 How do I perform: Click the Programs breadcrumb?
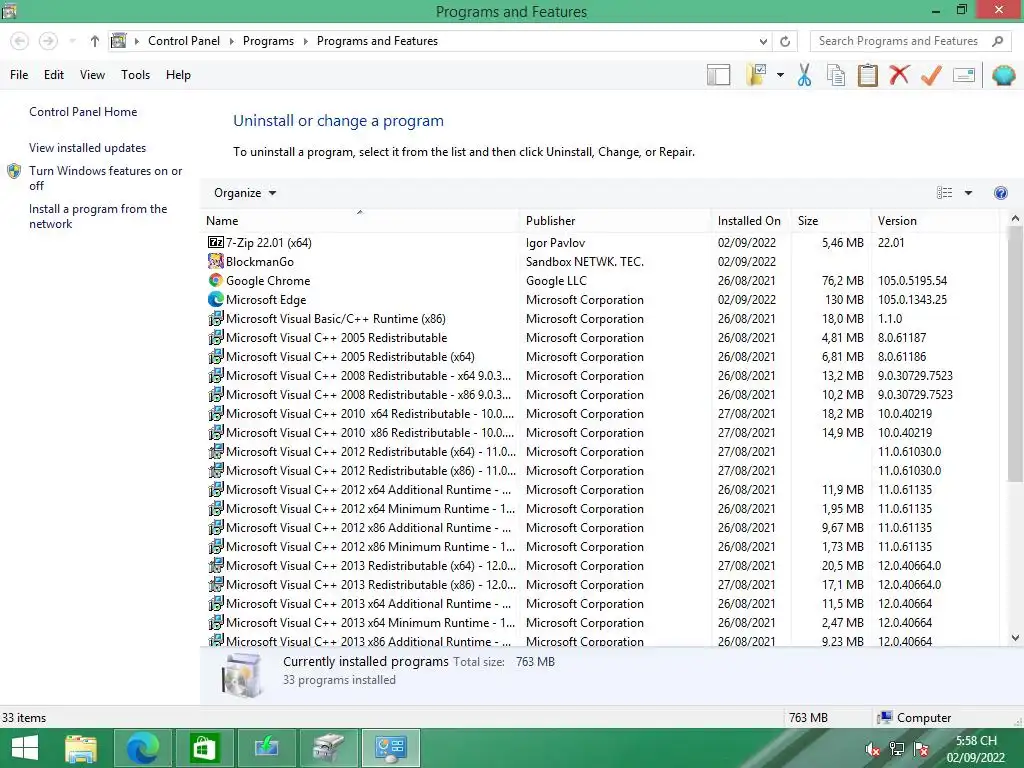[268, 41]
